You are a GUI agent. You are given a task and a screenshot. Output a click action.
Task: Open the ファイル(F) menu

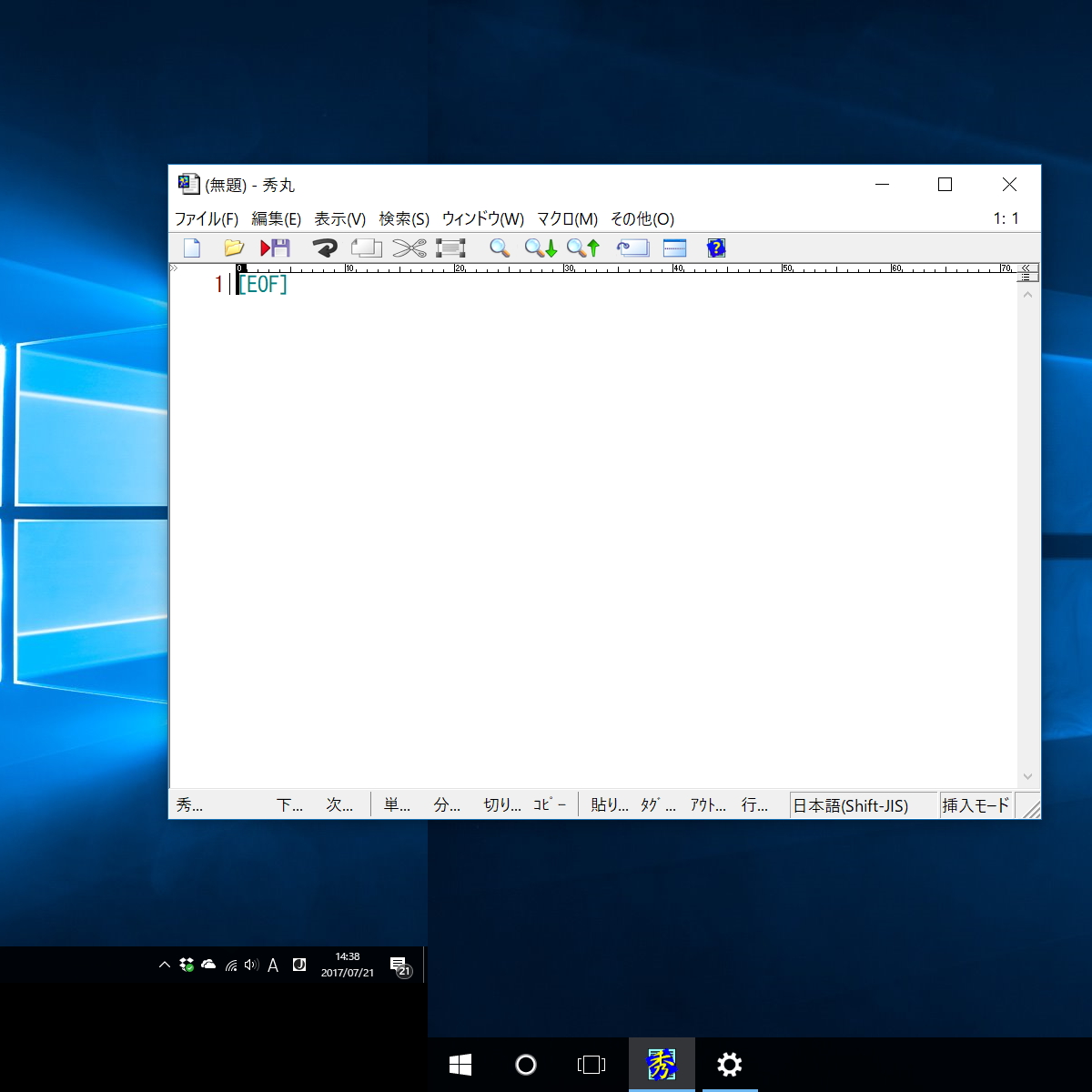(205, 218)
